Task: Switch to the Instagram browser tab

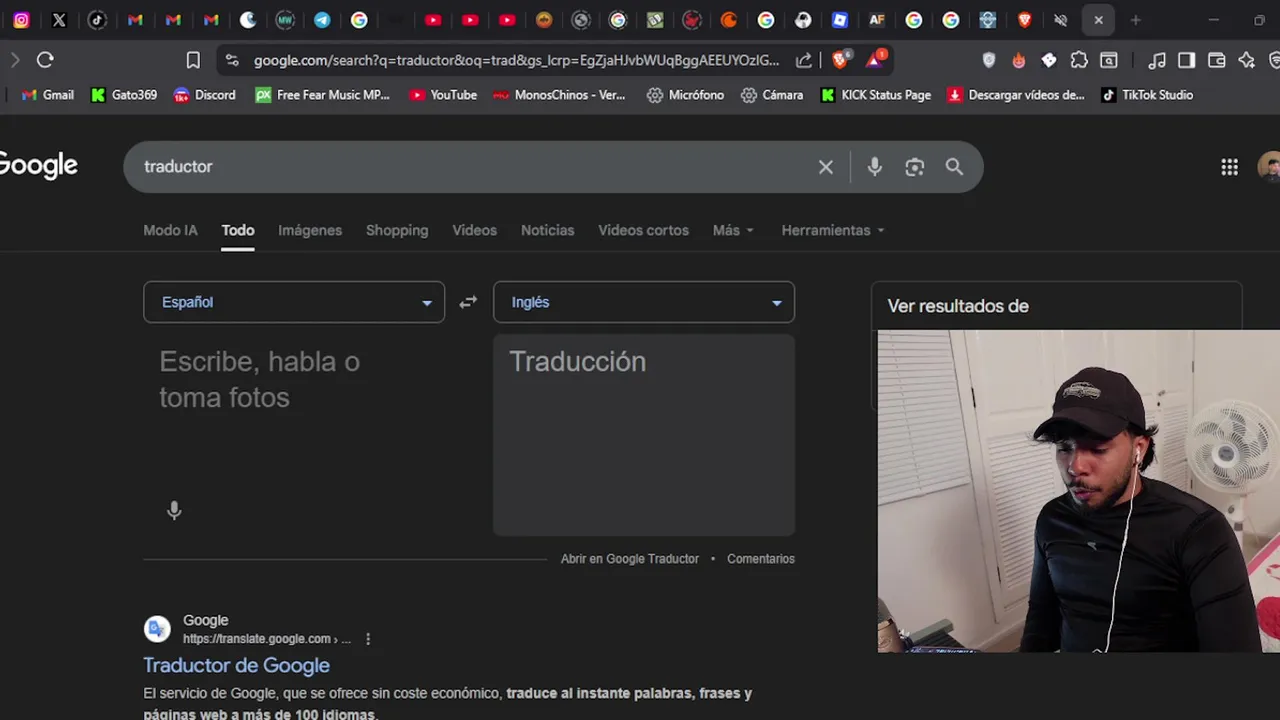Action: coord(21,20)
